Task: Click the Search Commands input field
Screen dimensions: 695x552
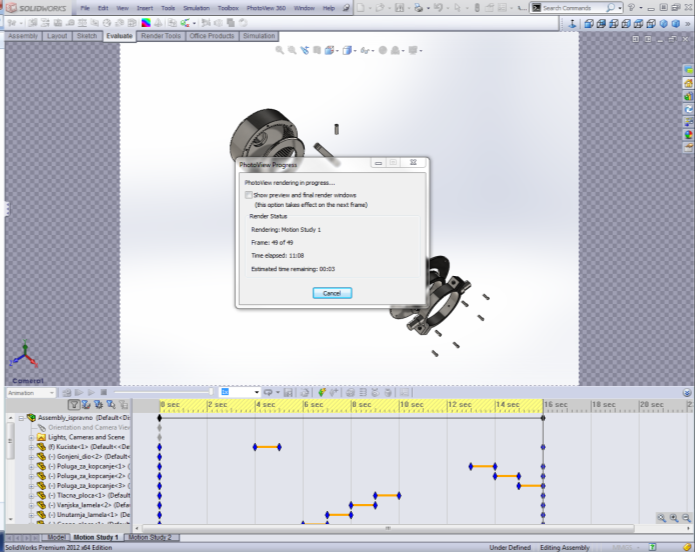Action: (x=572, y=8)
